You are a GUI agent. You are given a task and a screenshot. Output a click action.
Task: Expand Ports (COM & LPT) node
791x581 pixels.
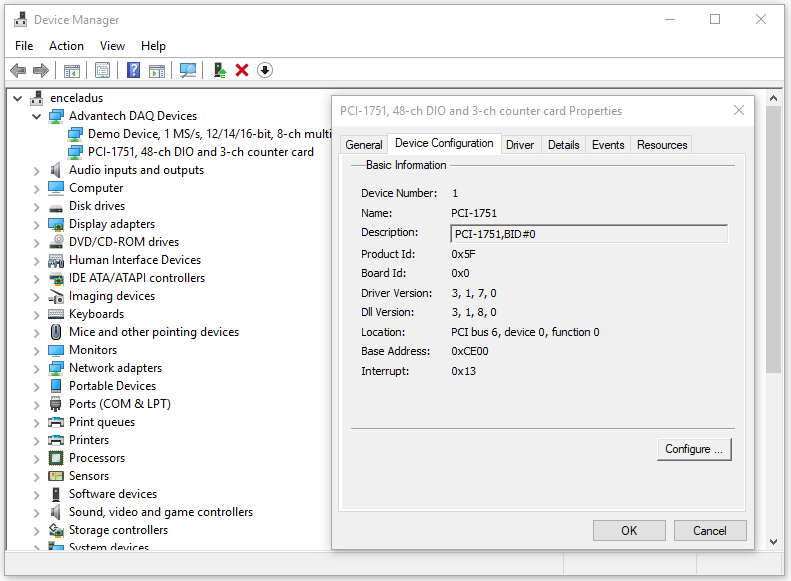coord(37,404)
